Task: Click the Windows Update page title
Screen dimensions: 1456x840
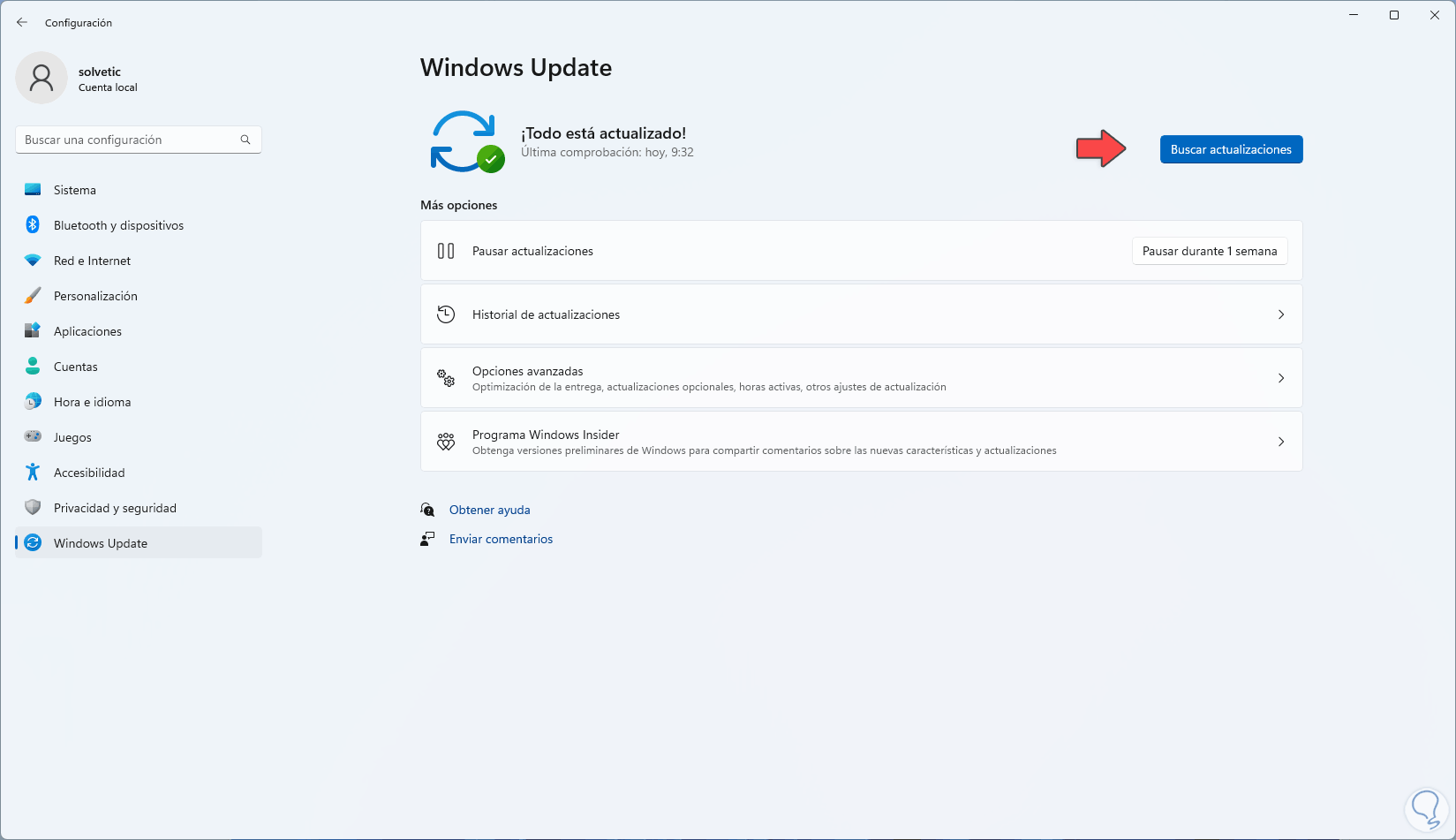Action: click(516, 68)
